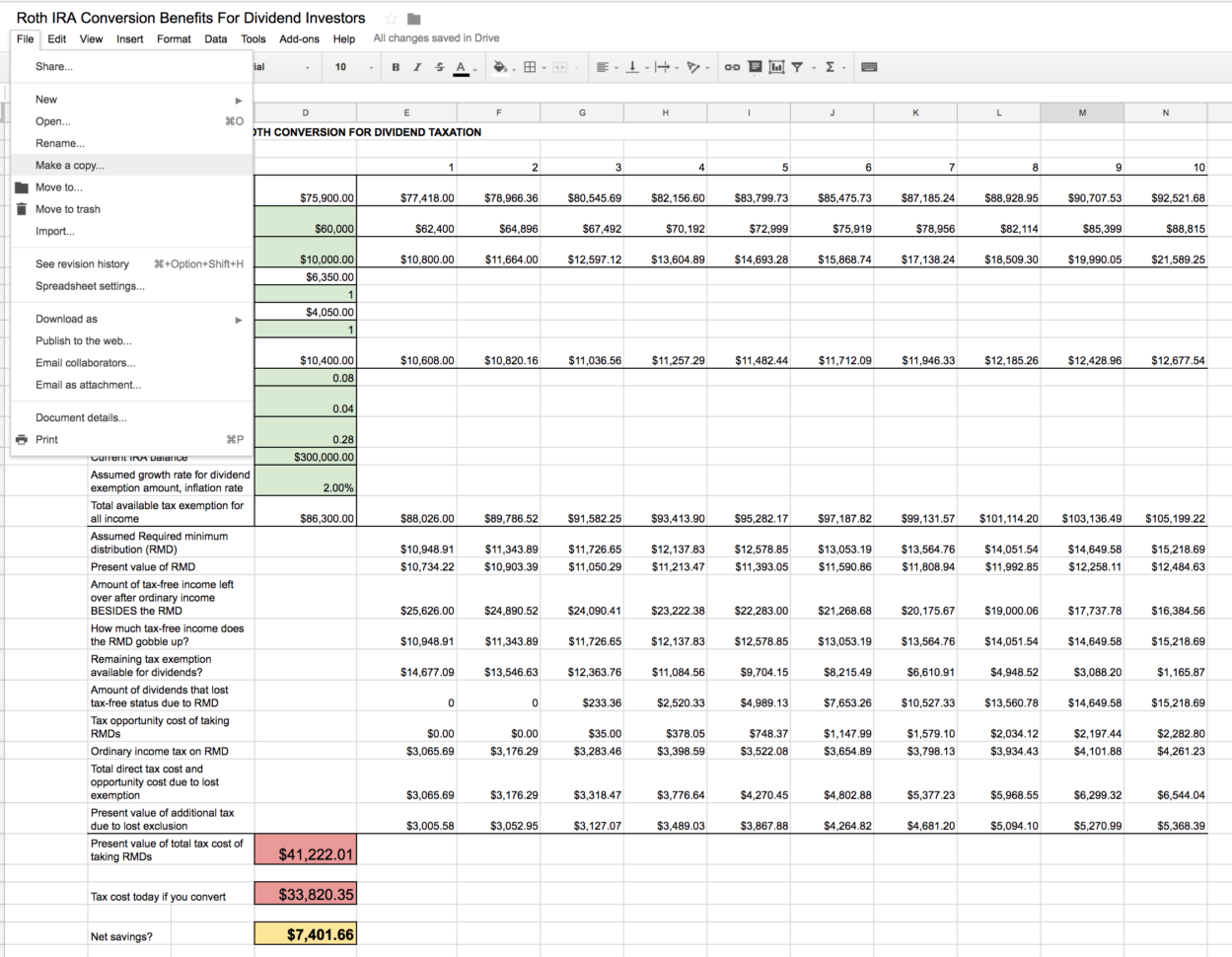Click the filter icon
Screen dimensions: 1232x957
pos(797,67)
